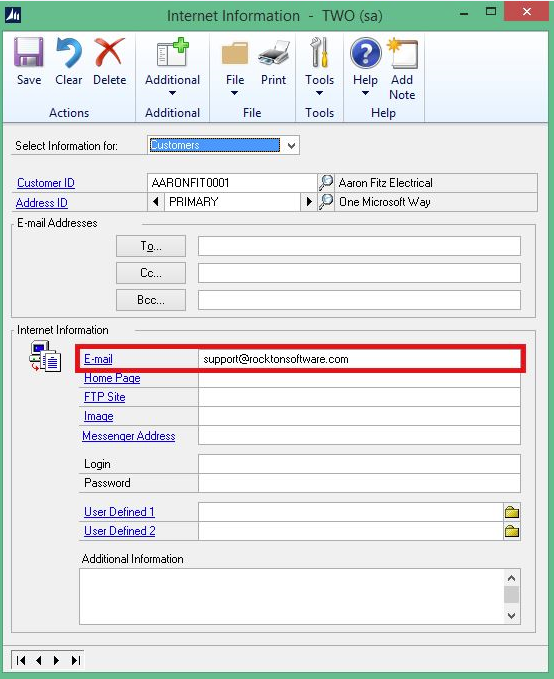Go to next Address ID arrow

click(x=309, y=202)
